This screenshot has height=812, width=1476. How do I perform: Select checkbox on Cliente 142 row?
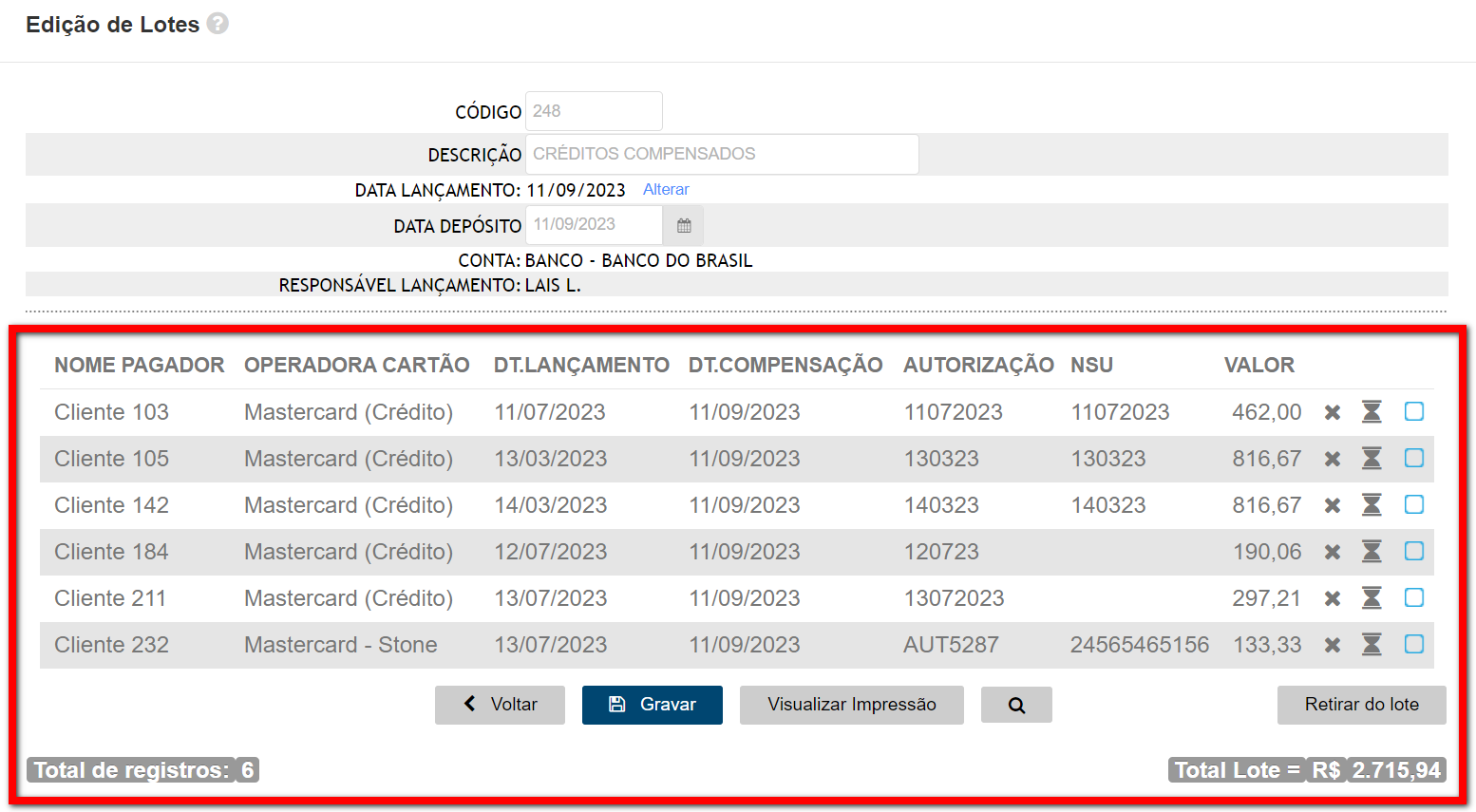point(1414,504)
